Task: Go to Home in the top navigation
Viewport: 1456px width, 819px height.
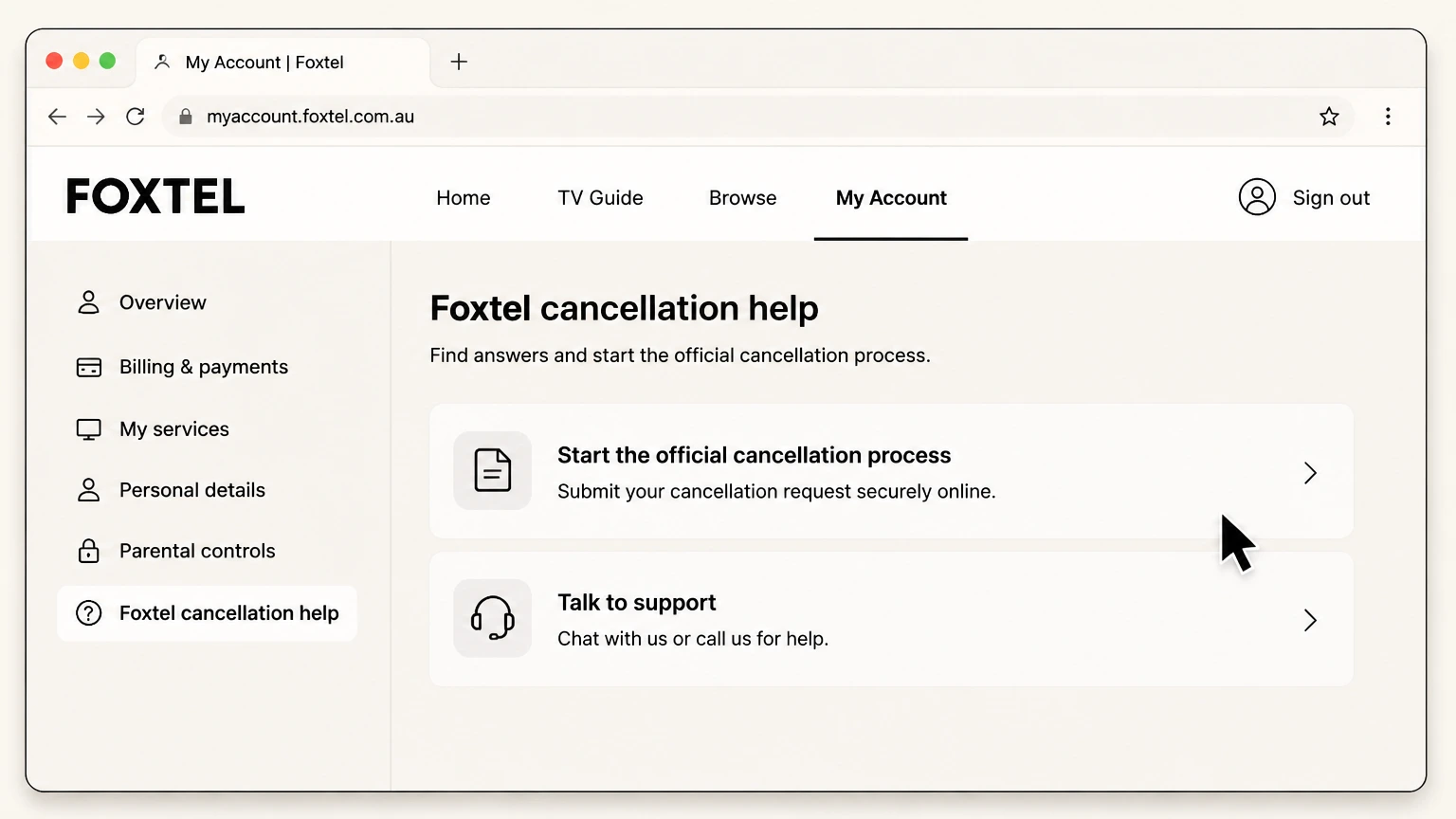Action: coord(464,198)
